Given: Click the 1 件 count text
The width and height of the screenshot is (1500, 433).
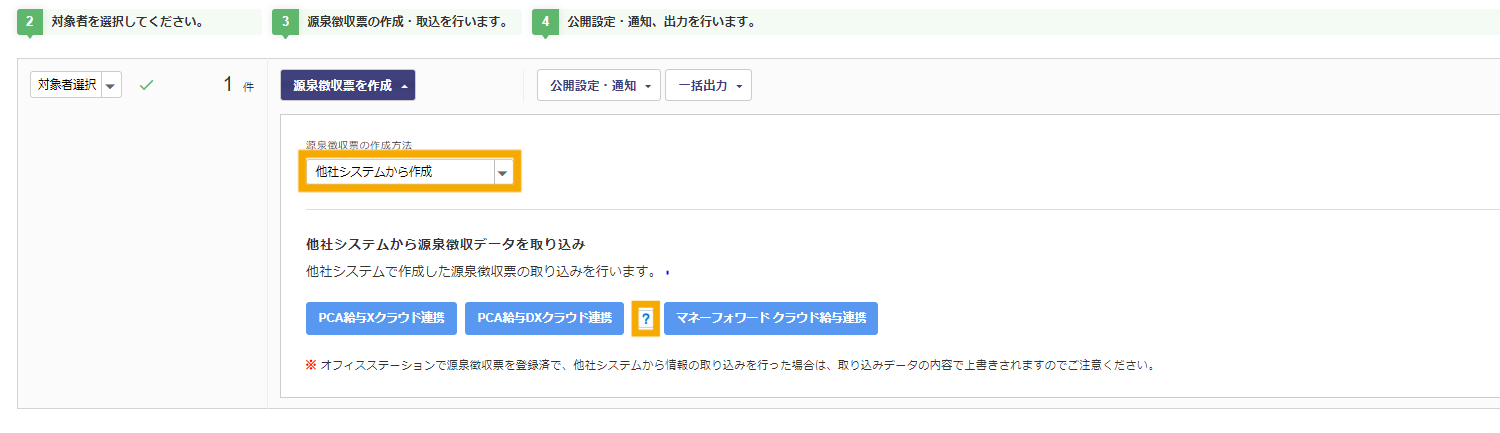Looking at the screenshot, I should [238, 86].
